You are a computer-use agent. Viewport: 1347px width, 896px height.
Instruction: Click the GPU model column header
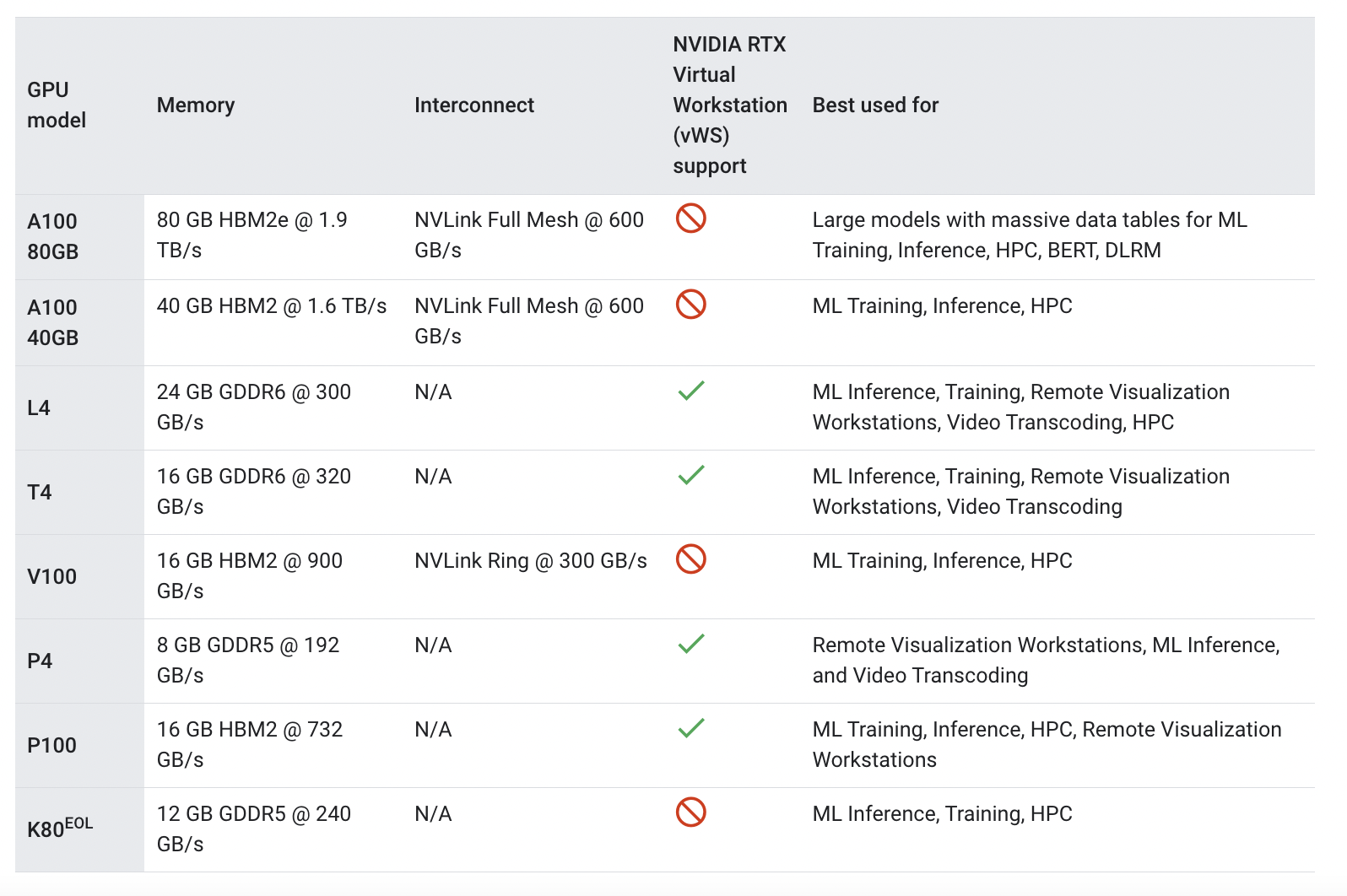(x=57, y=105)
